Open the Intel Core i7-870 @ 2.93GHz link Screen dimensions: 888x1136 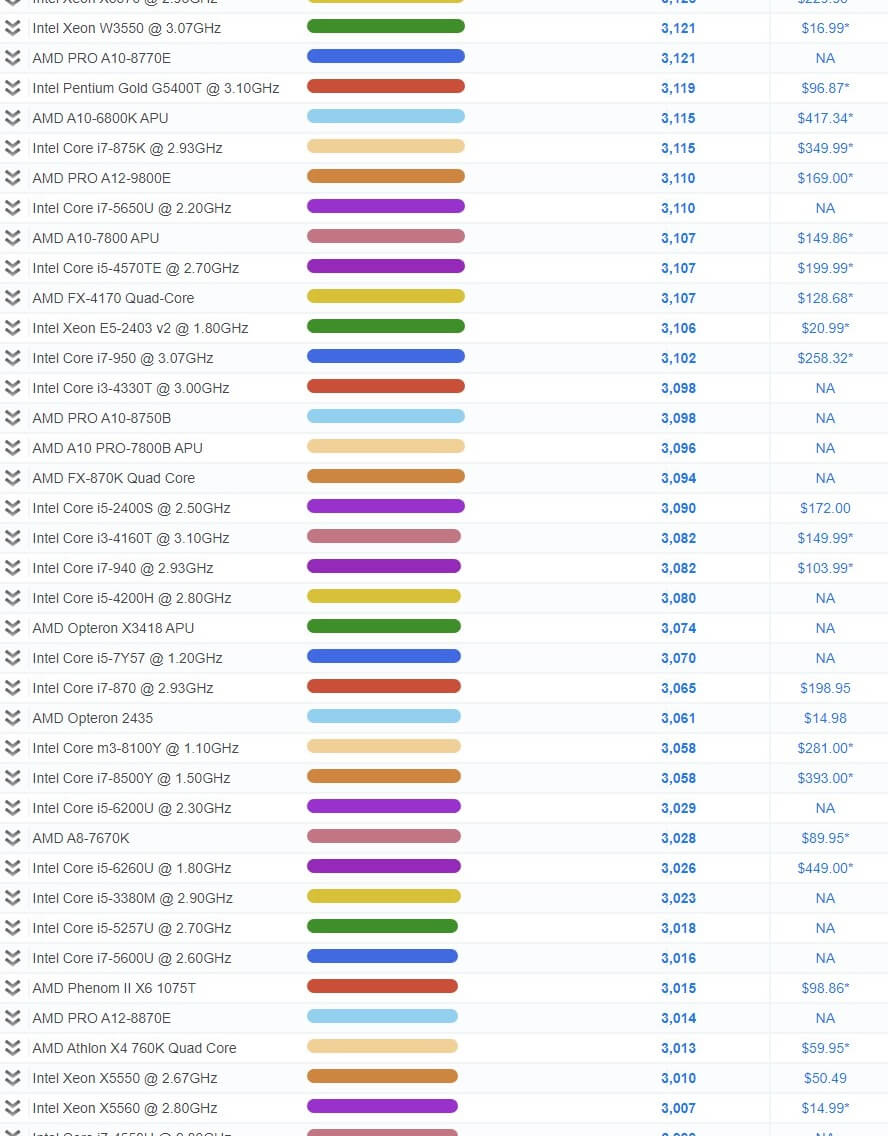coord(122,688)
